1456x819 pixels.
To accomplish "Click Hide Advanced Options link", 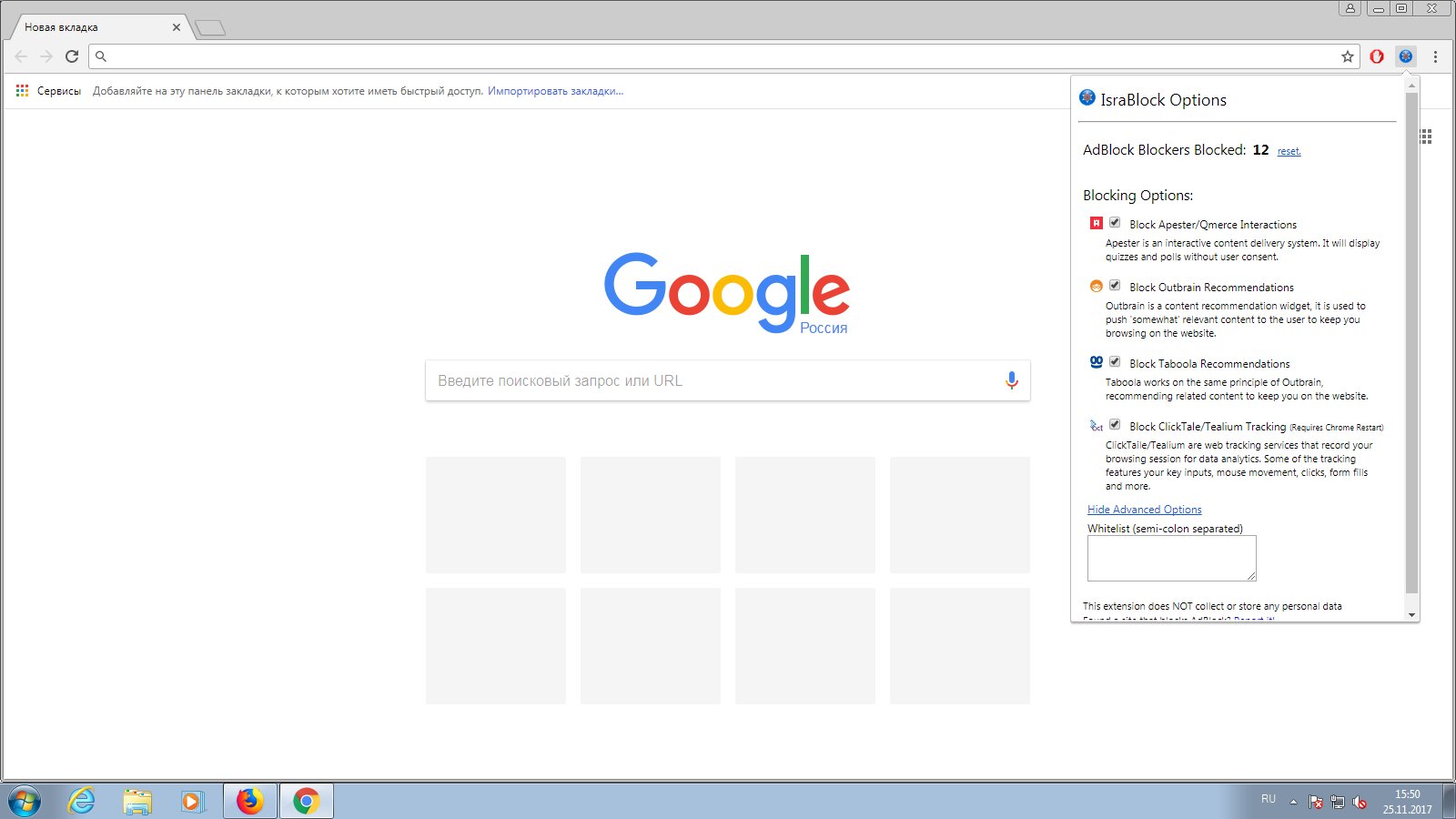I will pos(1144,510).
